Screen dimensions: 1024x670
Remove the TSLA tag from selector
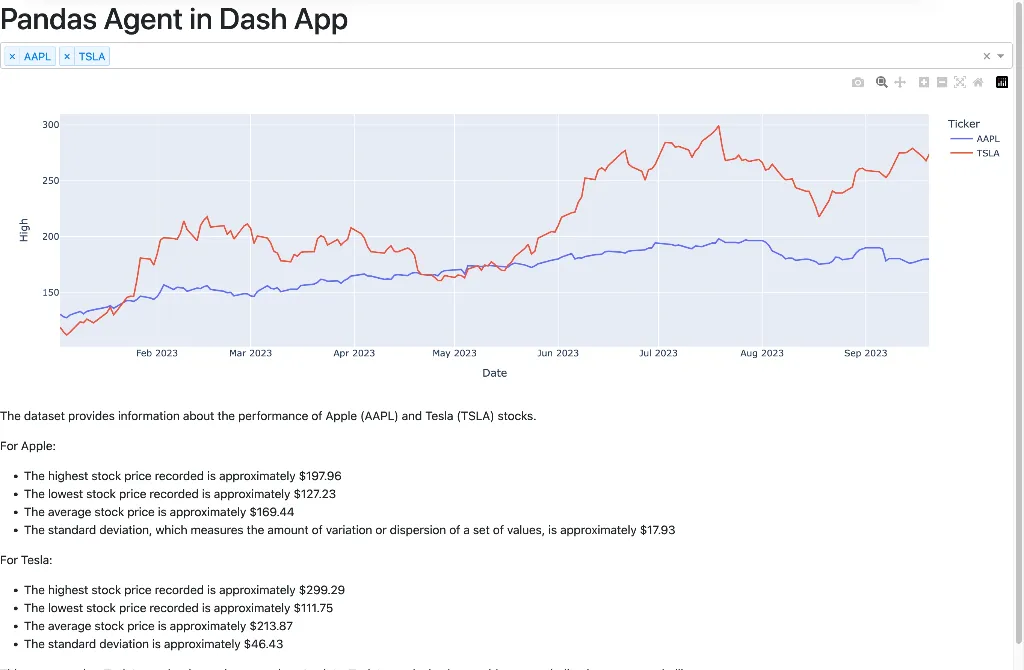click(x=67, y=57)
